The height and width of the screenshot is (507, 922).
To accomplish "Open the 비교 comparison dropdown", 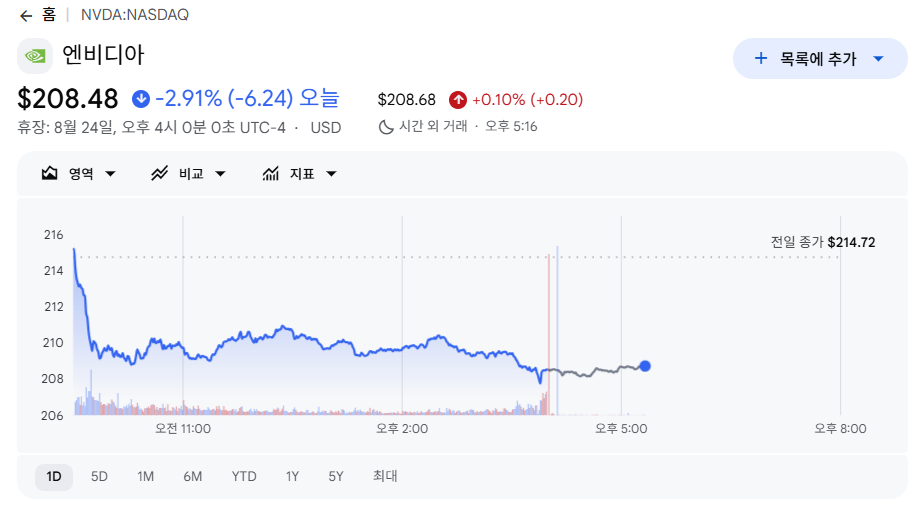I will point(188,174).
